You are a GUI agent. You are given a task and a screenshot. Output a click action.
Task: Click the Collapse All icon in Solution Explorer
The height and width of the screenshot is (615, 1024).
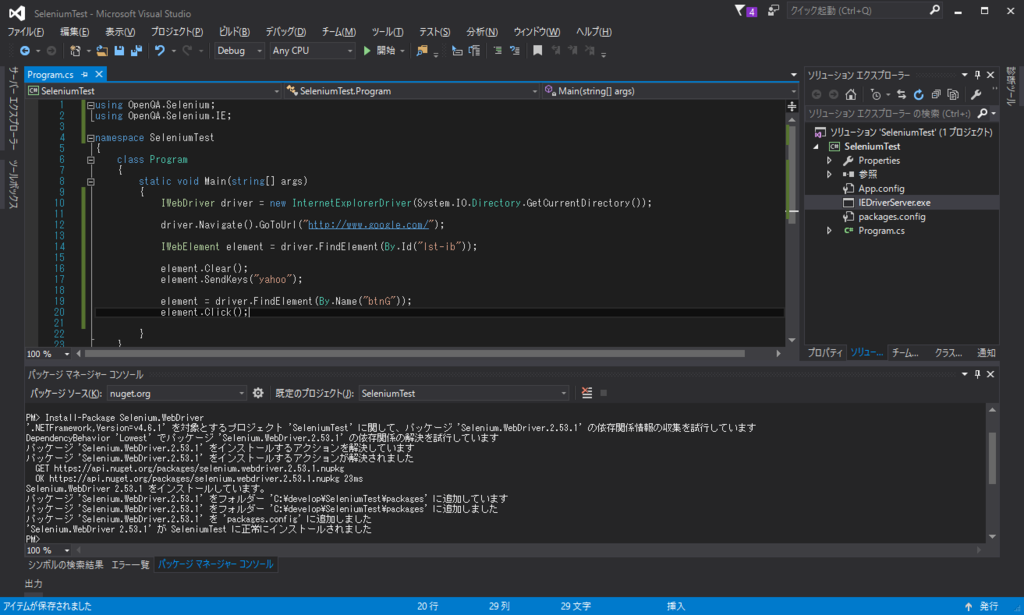point(936,95)
